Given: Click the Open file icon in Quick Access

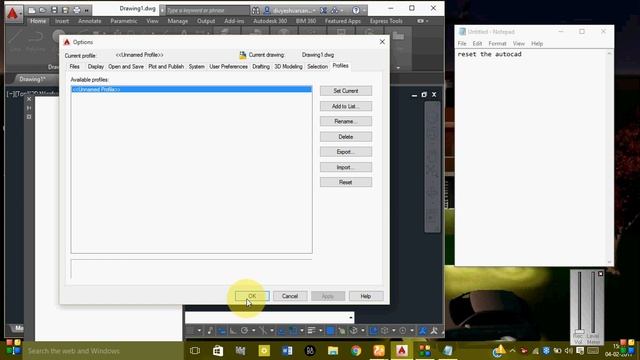Looking at the screenshot, I should pyautogui.click(x=42, y=10).
